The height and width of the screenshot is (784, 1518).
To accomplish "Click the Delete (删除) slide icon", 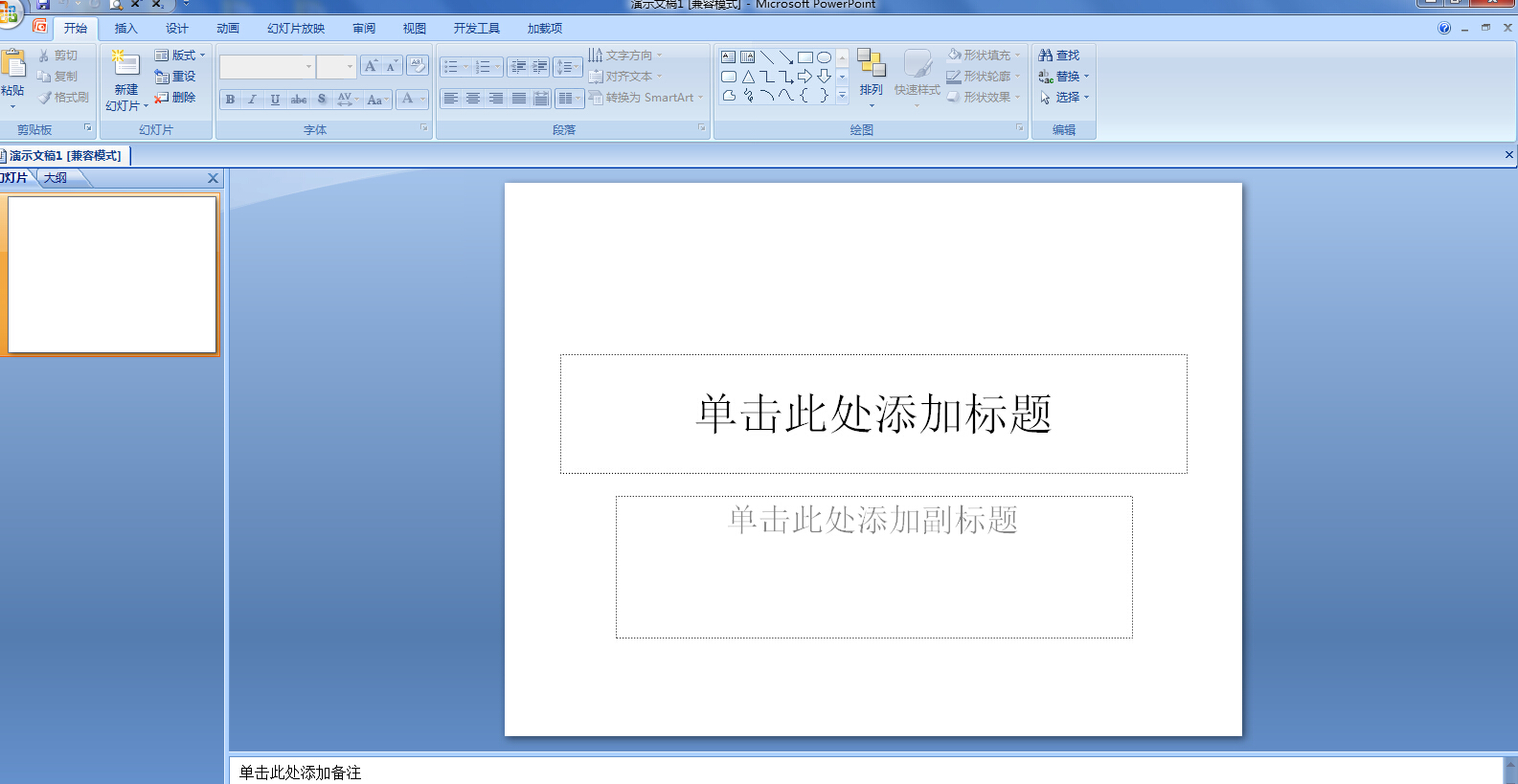I will pos(162,98).
